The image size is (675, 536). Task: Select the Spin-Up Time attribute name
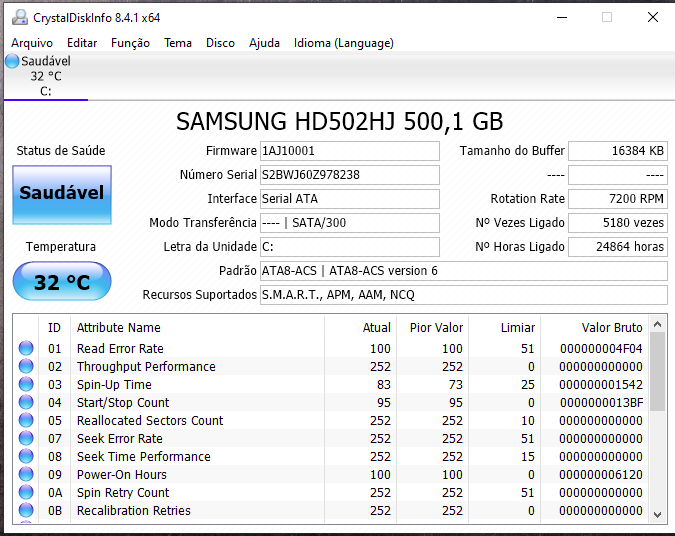coord(114,384)
